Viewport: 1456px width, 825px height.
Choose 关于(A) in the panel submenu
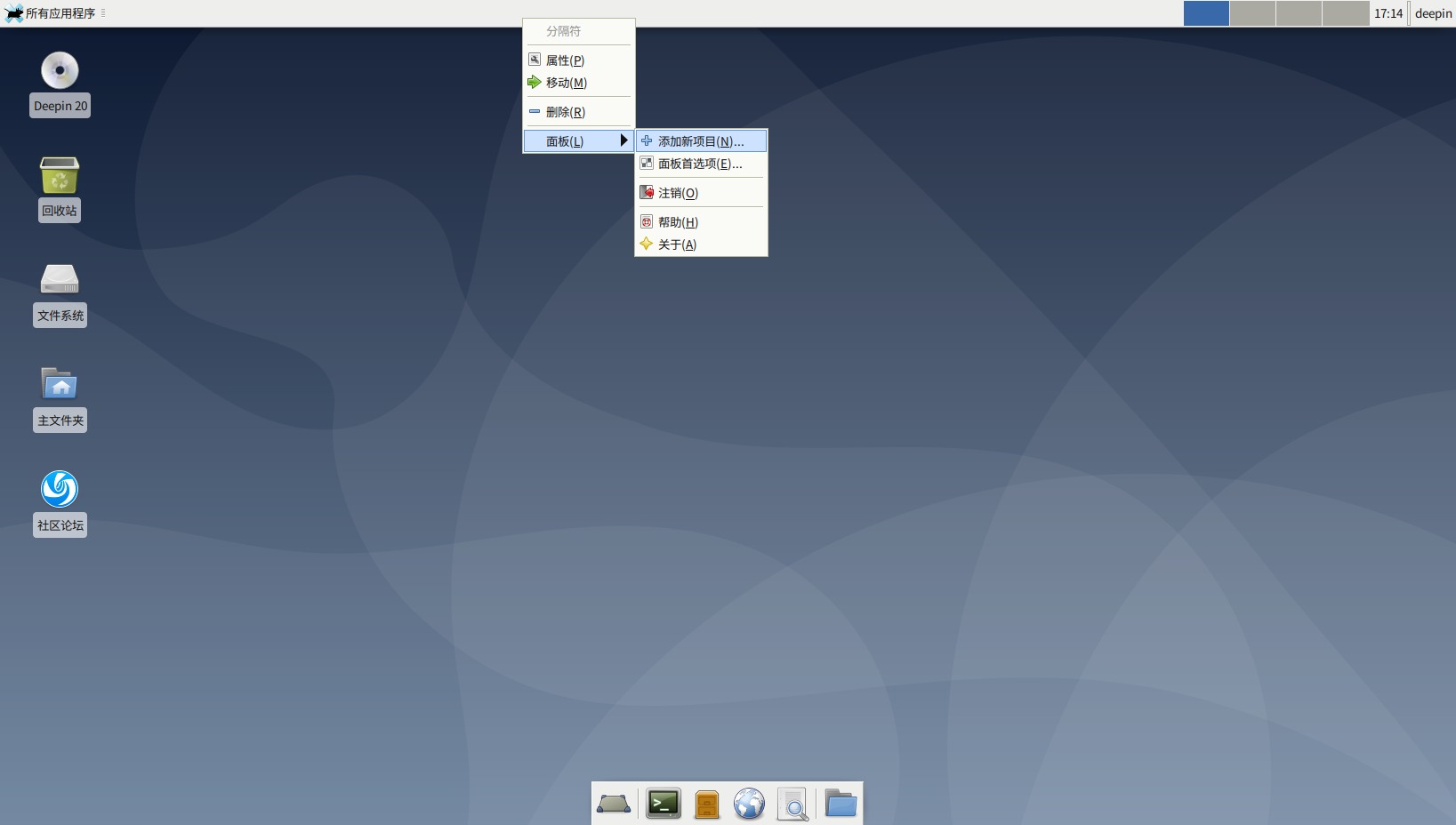[701, 244]
